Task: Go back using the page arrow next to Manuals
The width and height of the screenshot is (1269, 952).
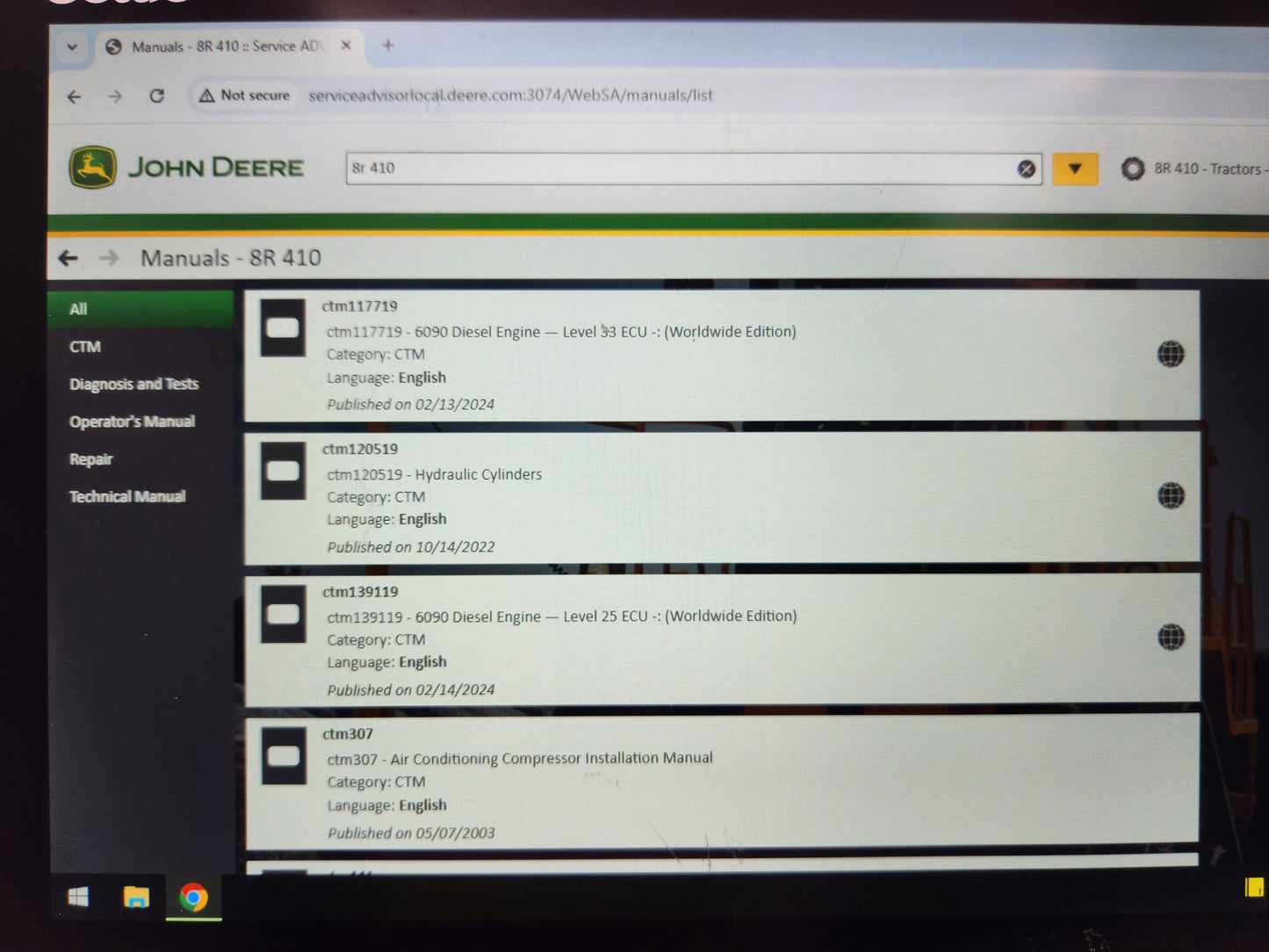Action: [x=68, y=258]
